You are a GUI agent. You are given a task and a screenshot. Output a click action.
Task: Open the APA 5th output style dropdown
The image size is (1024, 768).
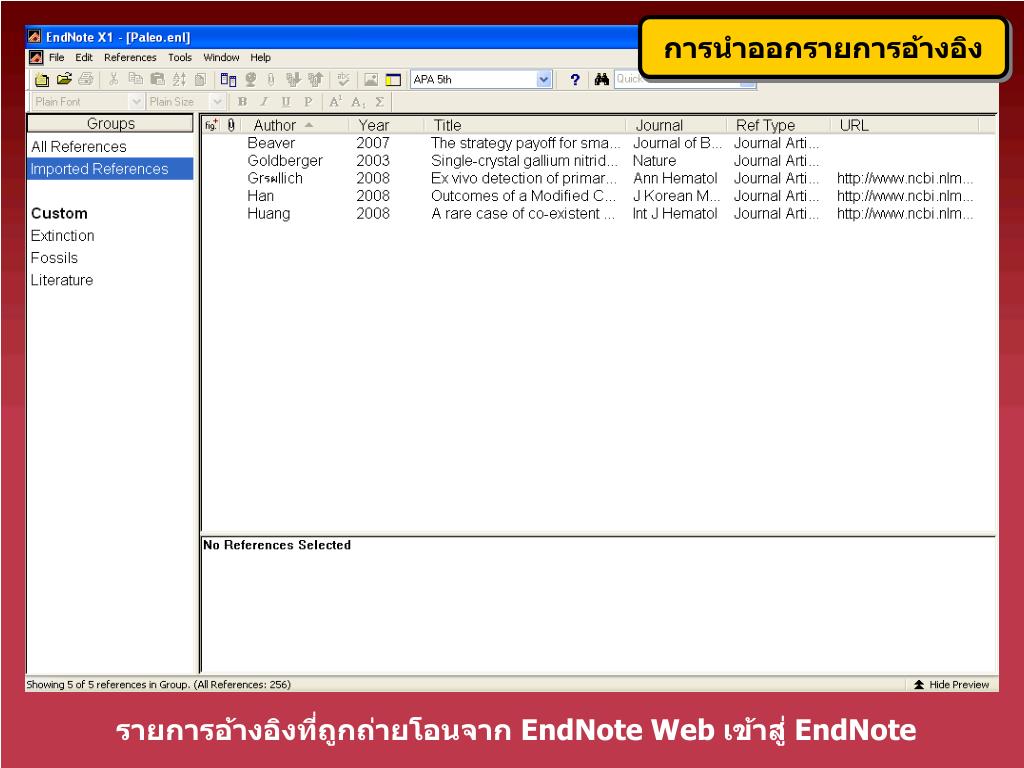coord(544,80)
